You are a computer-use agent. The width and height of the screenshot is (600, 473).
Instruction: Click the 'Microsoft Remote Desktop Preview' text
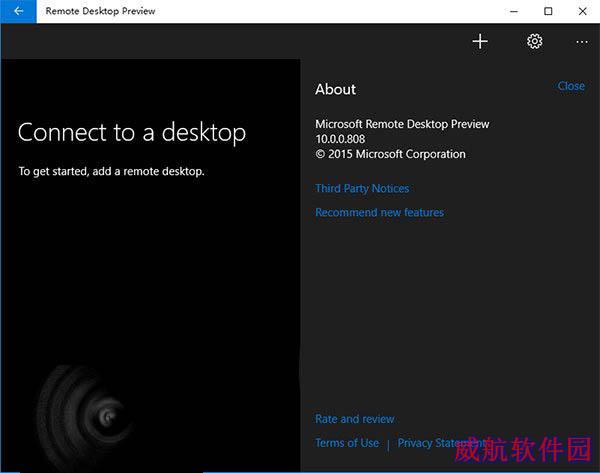point(402,124)
